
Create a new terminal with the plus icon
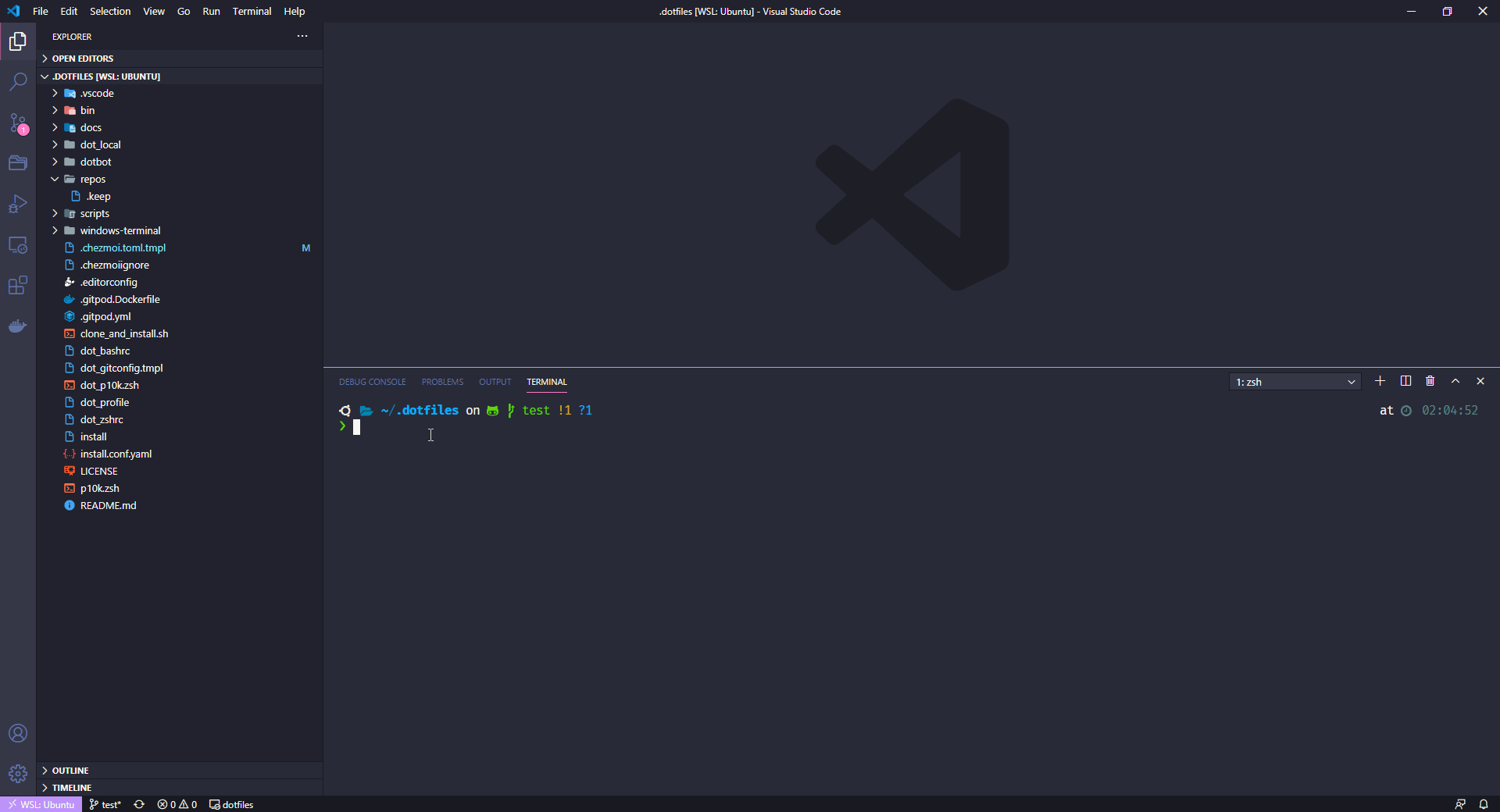(x=1380, y=382)
